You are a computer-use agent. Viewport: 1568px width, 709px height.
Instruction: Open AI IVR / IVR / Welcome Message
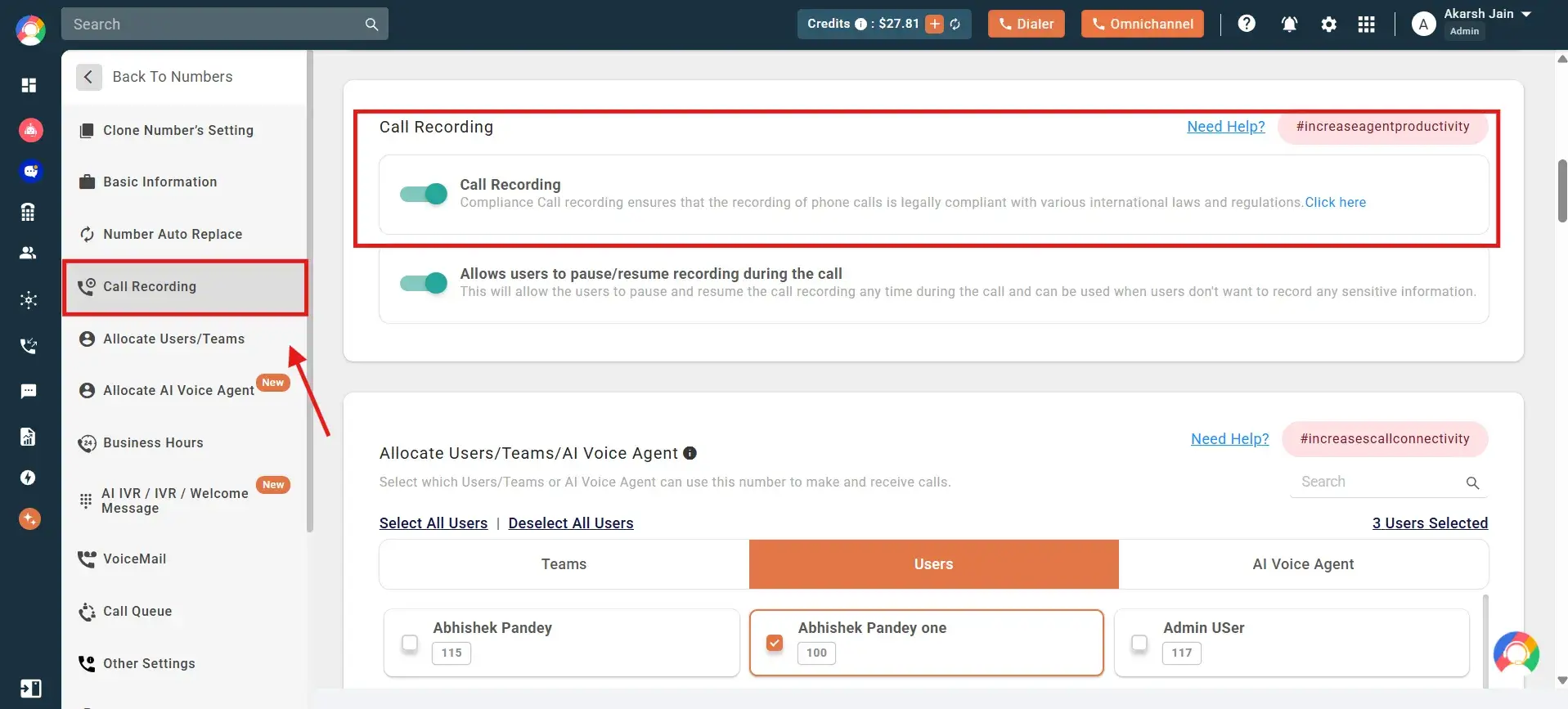185,500
